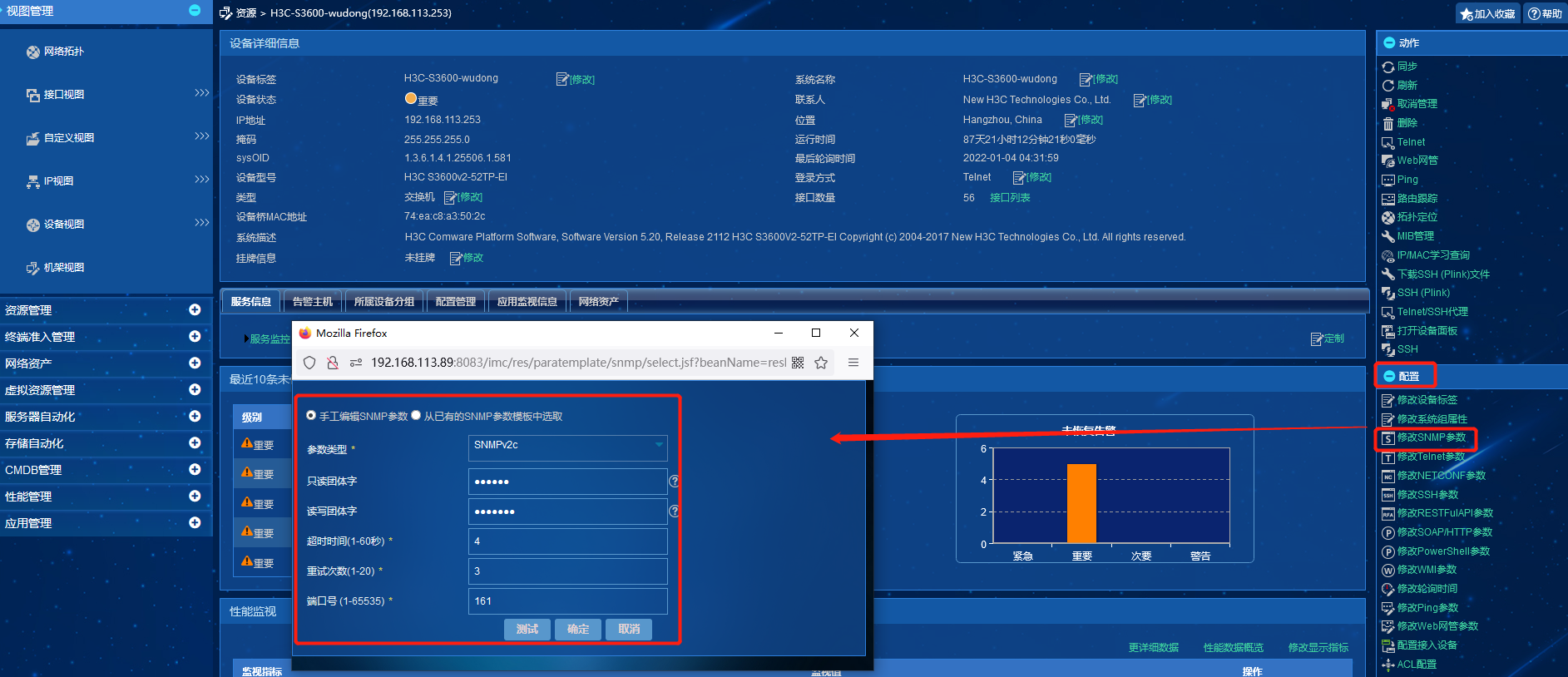Click the 帮助 help question icon
This screenshot has height=677, width=1568.
click(1545, 13)
